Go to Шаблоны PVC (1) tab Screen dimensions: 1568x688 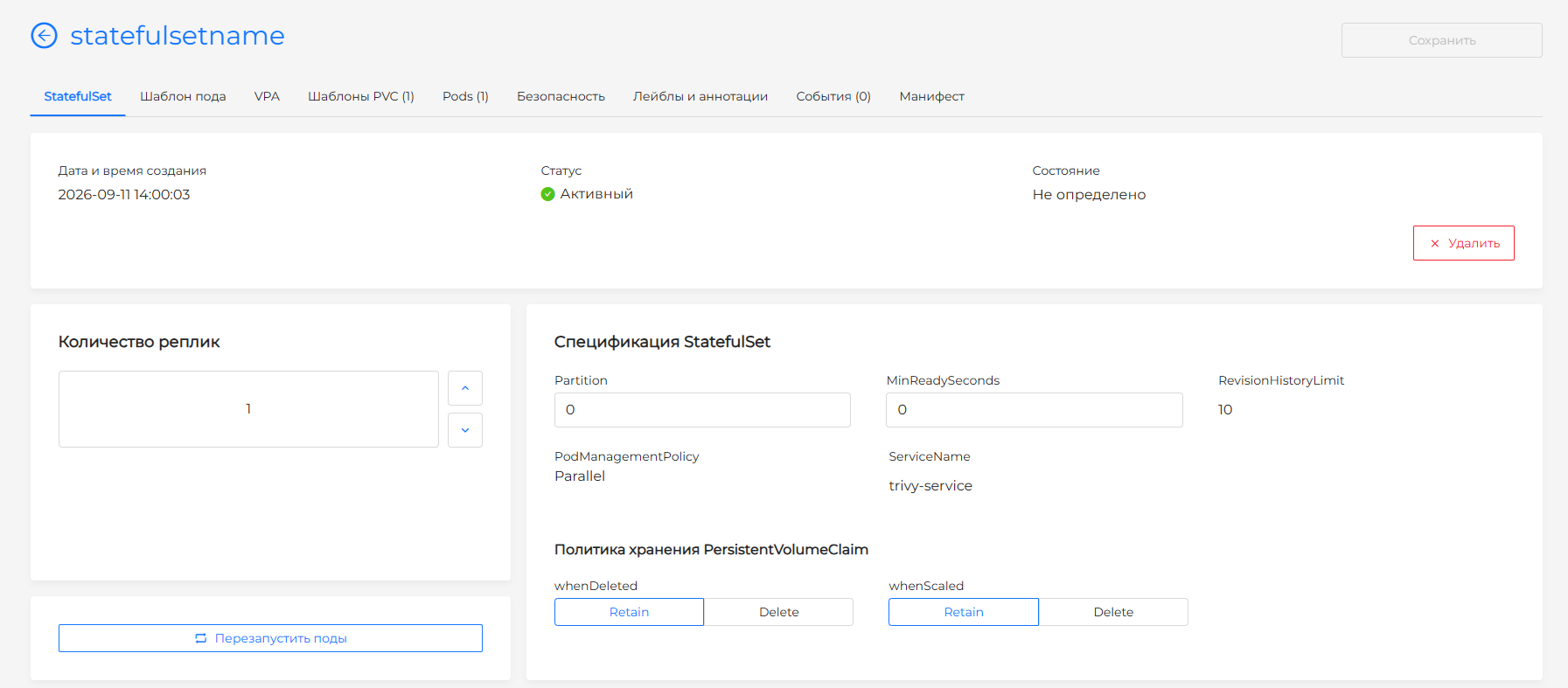(361, 96)
